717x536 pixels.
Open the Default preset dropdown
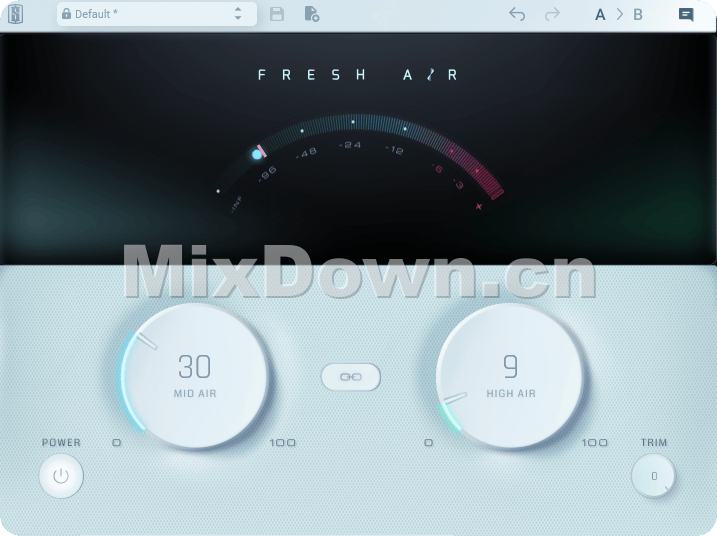[150, 14]
